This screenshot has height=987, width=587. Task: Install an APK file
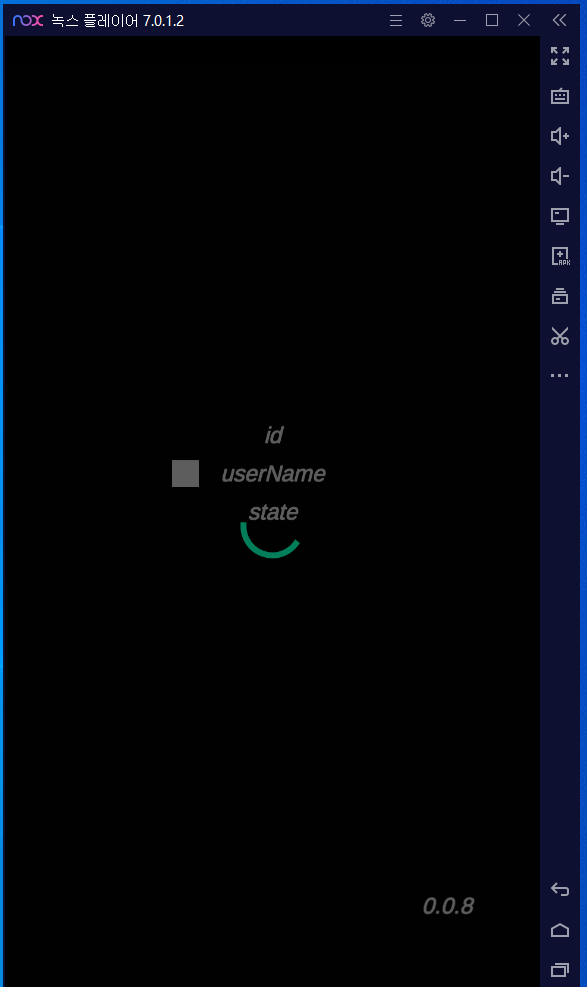coord(560,256)
